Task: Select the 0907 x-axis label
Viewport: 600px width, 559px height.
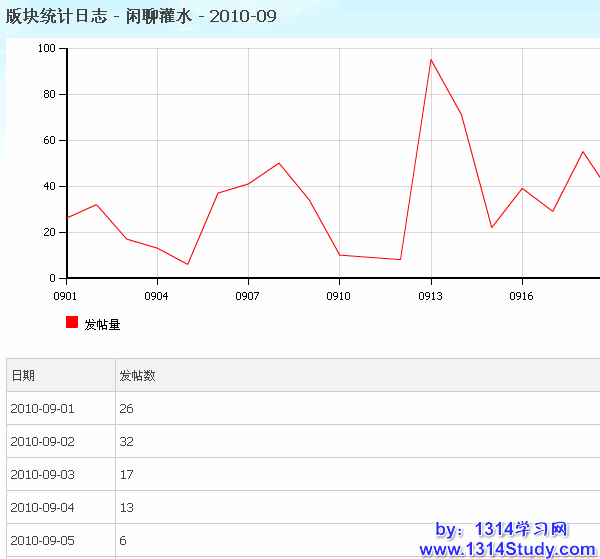Action: [247, 296]
